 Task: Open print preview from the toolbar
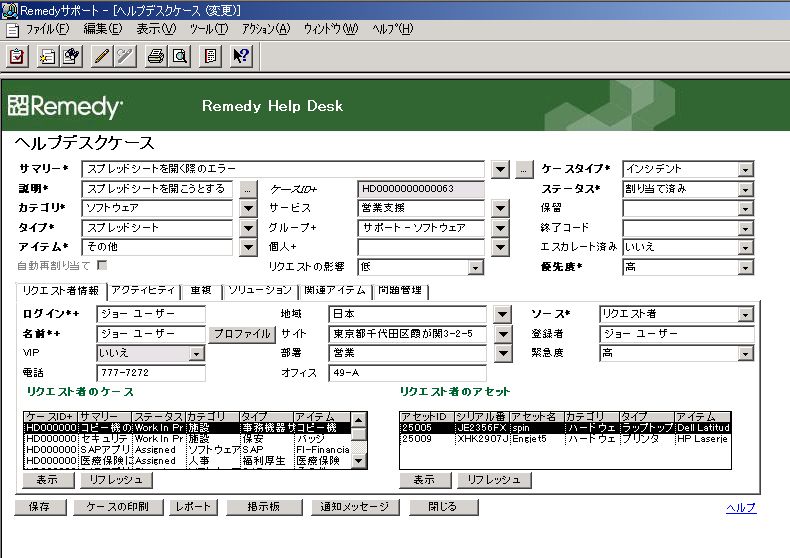coord(180,56)
